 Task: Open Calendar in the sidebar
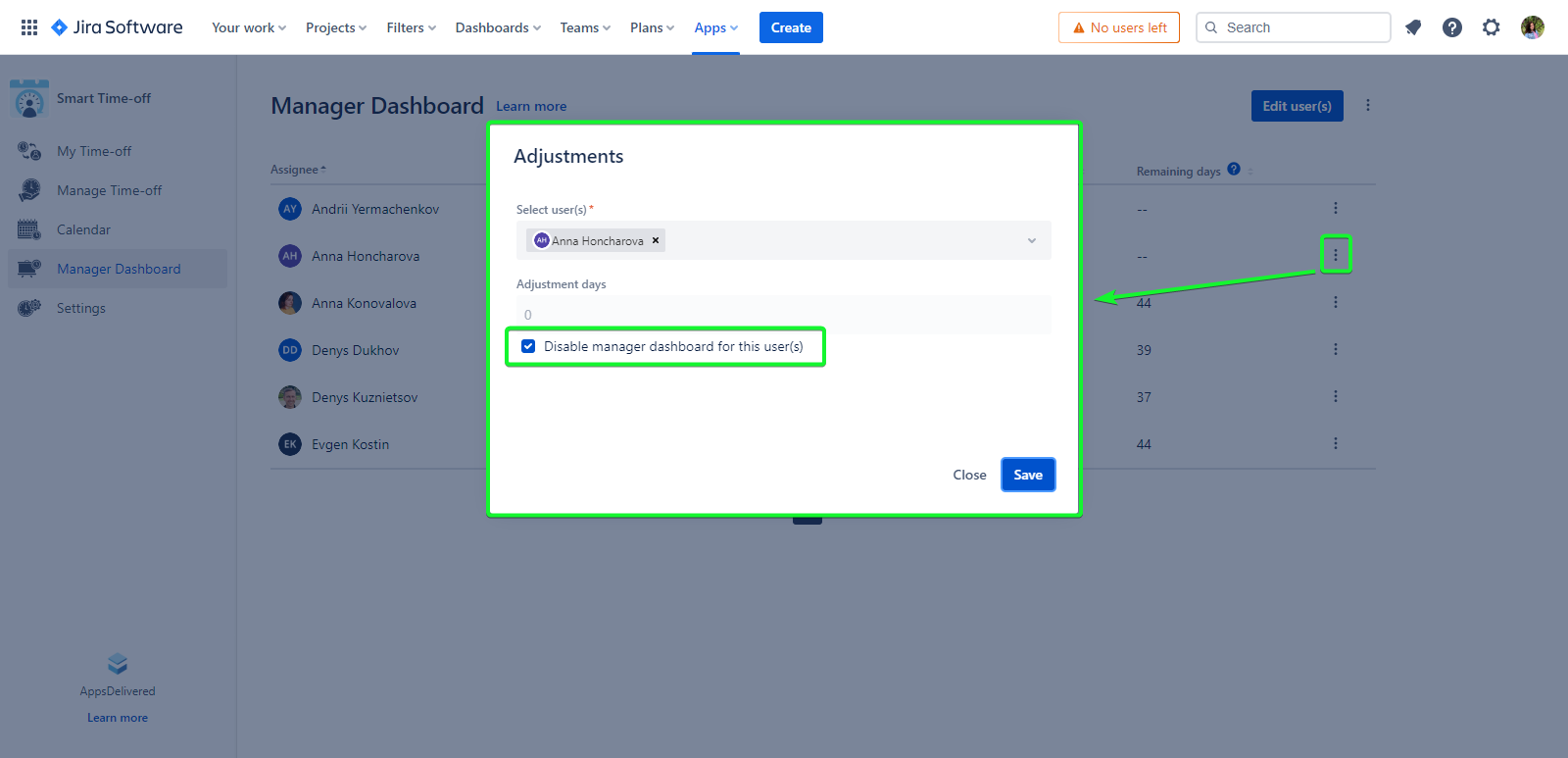pyautogui.click(x=83, y=229)
